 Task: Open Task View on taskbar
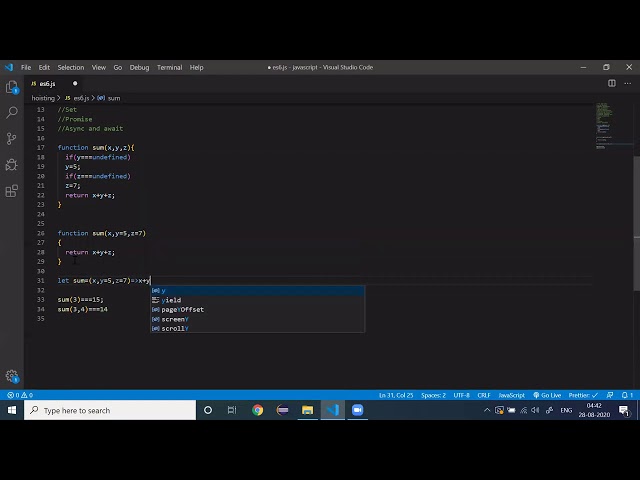click(232, 410)
